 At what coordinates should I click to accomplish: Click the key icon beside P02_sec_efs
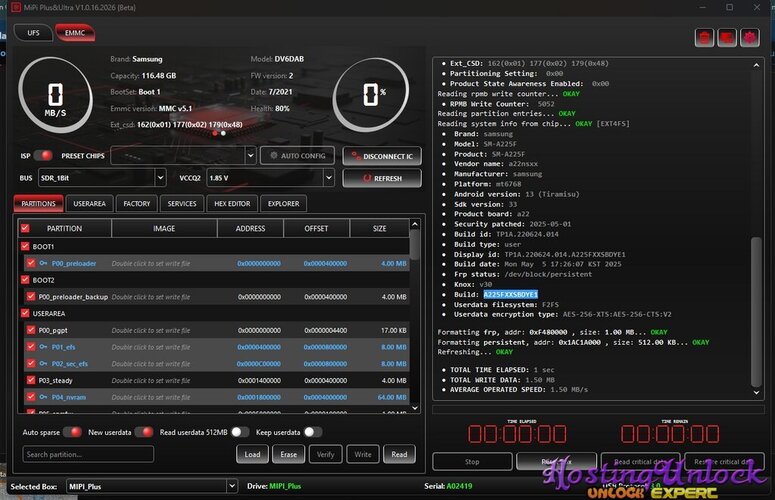click(x=43, y=364)
